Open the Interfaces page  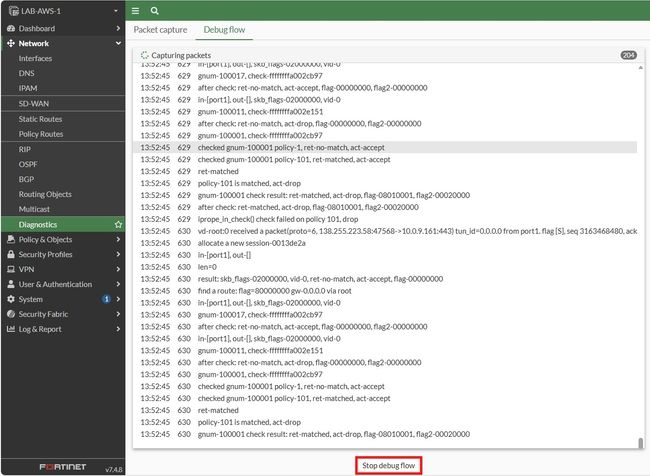coord(35,58)
